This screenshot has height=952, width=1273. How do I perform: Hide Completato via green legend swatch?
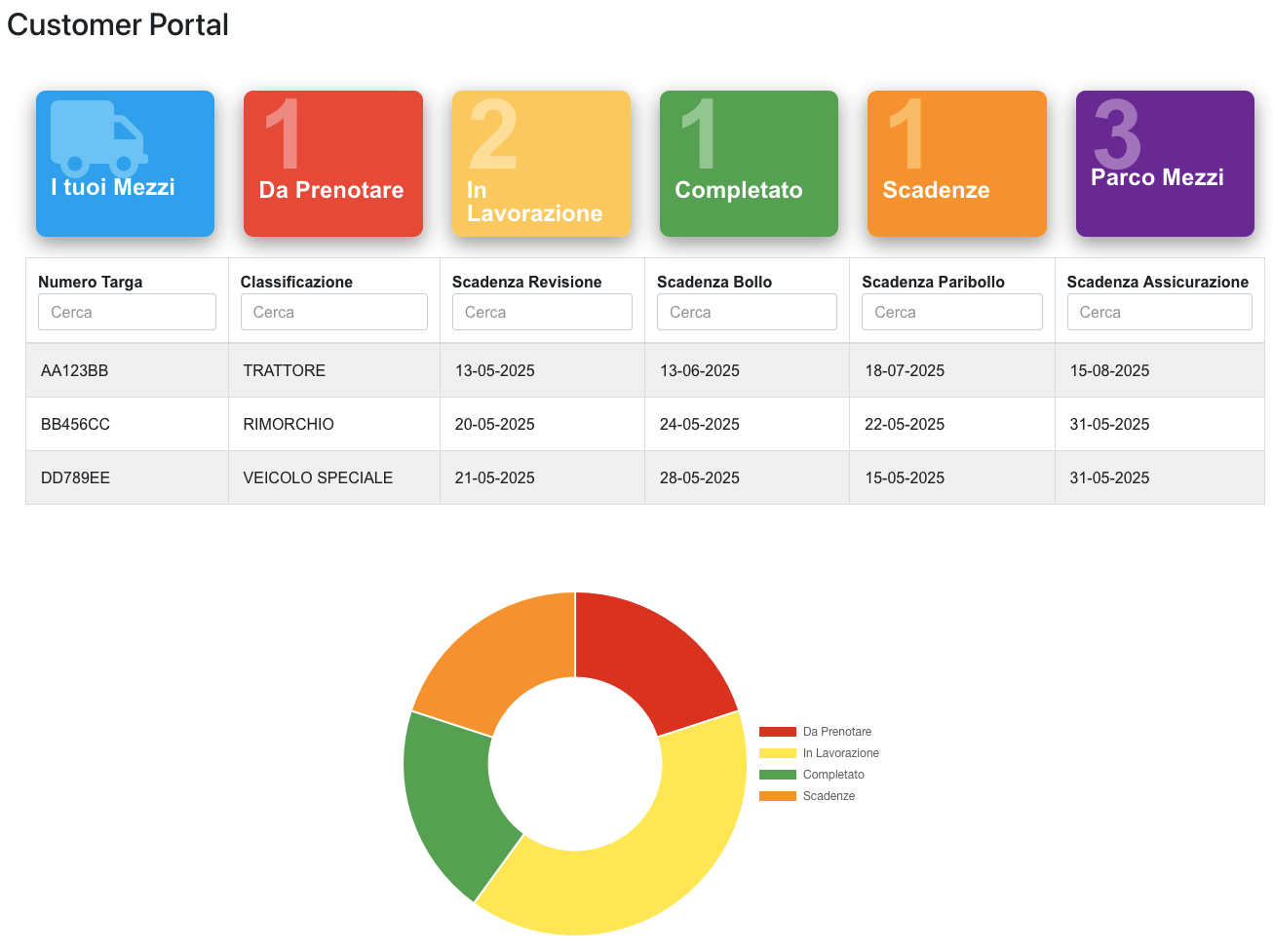tap(777, 775)
